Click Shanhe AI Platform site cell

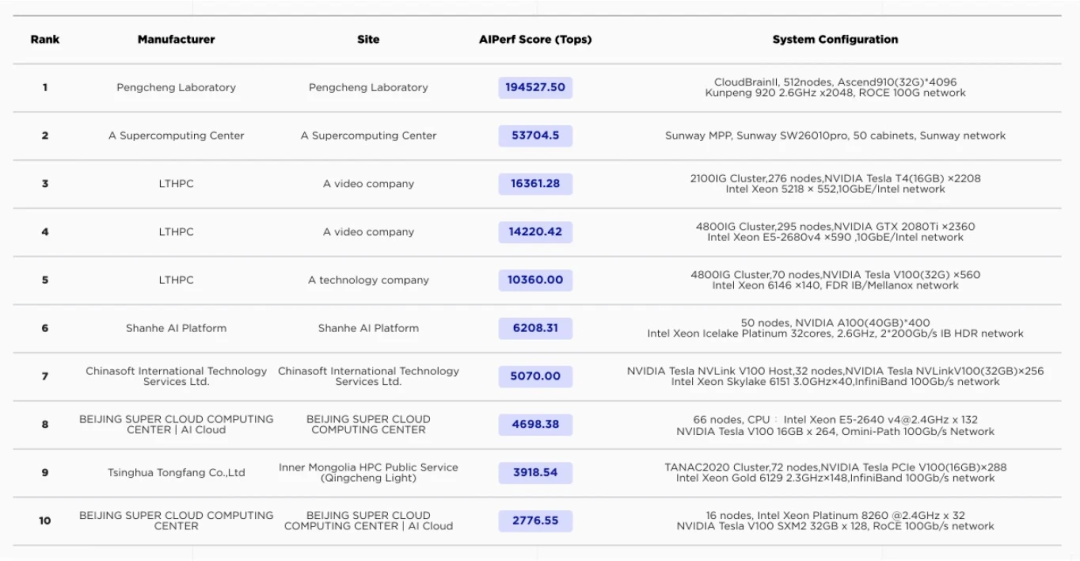368,328
